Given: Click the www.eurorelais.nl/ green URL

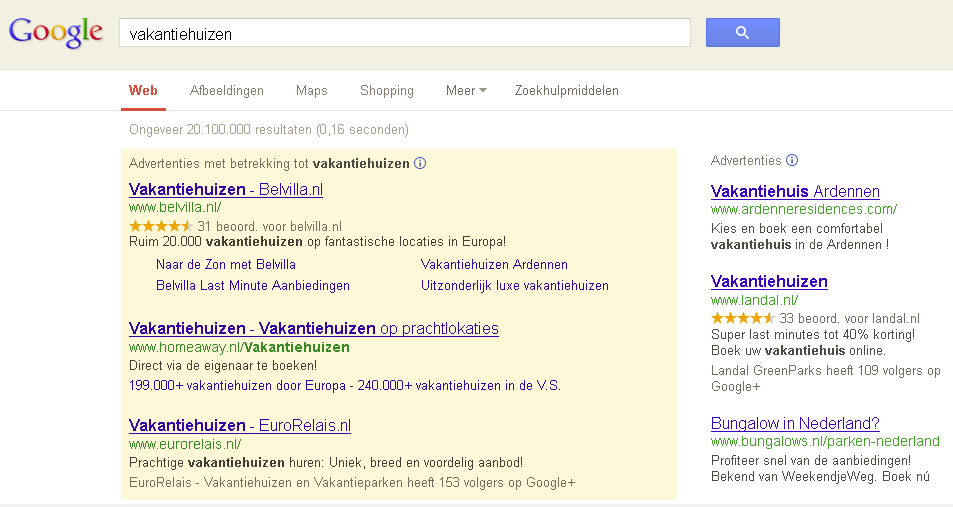Looking at the screenshot, I should tap(185, 444).
